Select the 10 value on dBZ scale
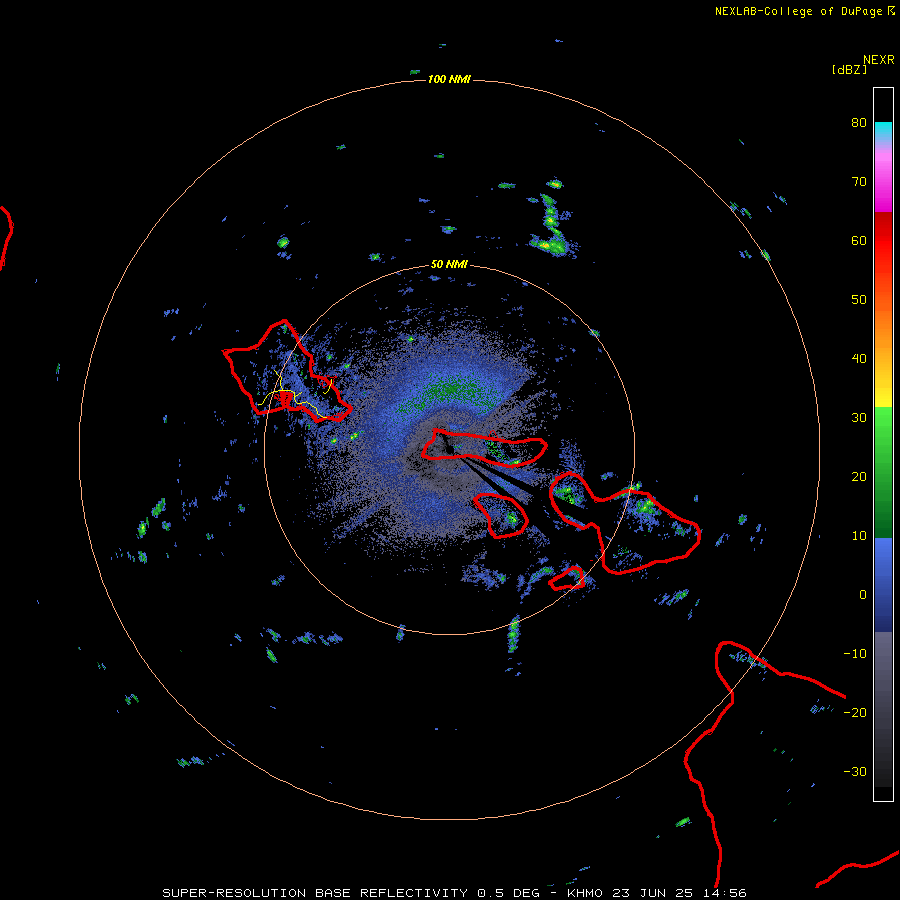Screen dimensions: 900x900 pyautogui.click(x=859, y=536)
